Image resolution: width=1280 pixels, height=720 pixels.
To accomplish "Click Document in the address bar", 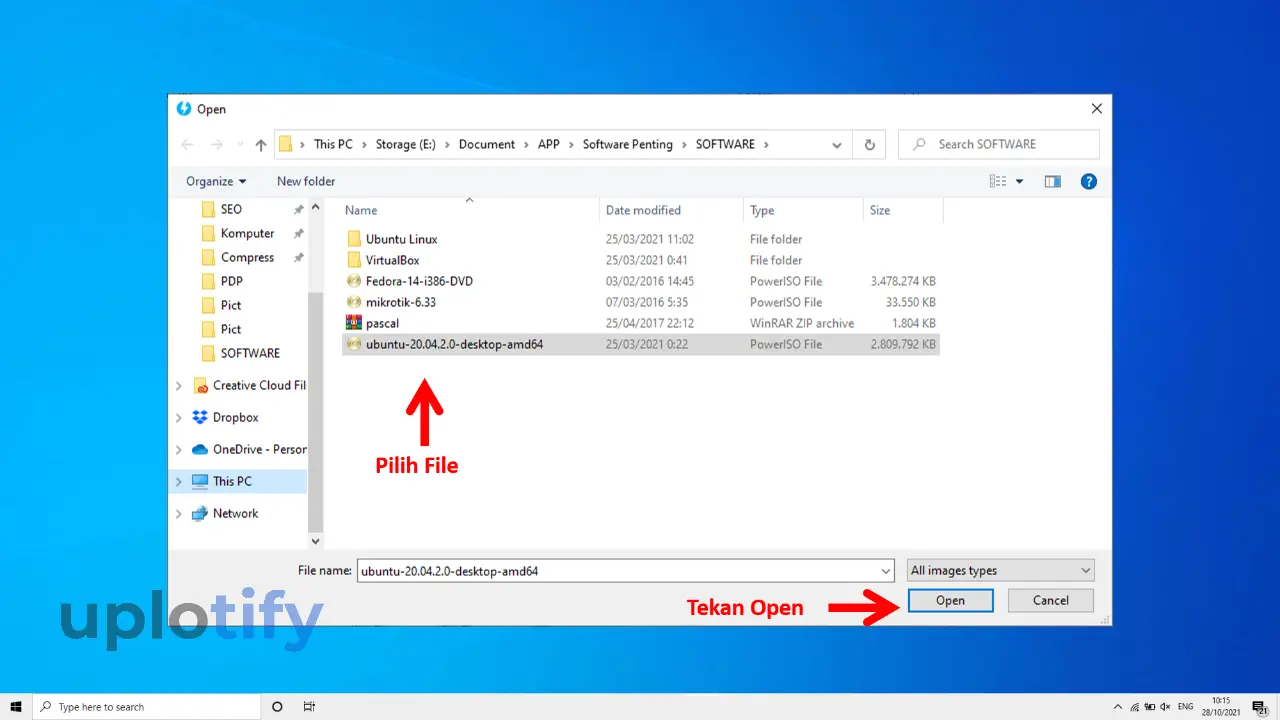I will tap(487, 144).
